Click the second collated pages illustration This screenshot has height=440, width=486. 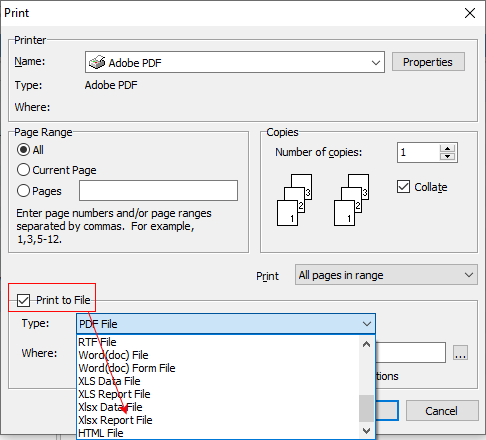click(x=351, y=200)
